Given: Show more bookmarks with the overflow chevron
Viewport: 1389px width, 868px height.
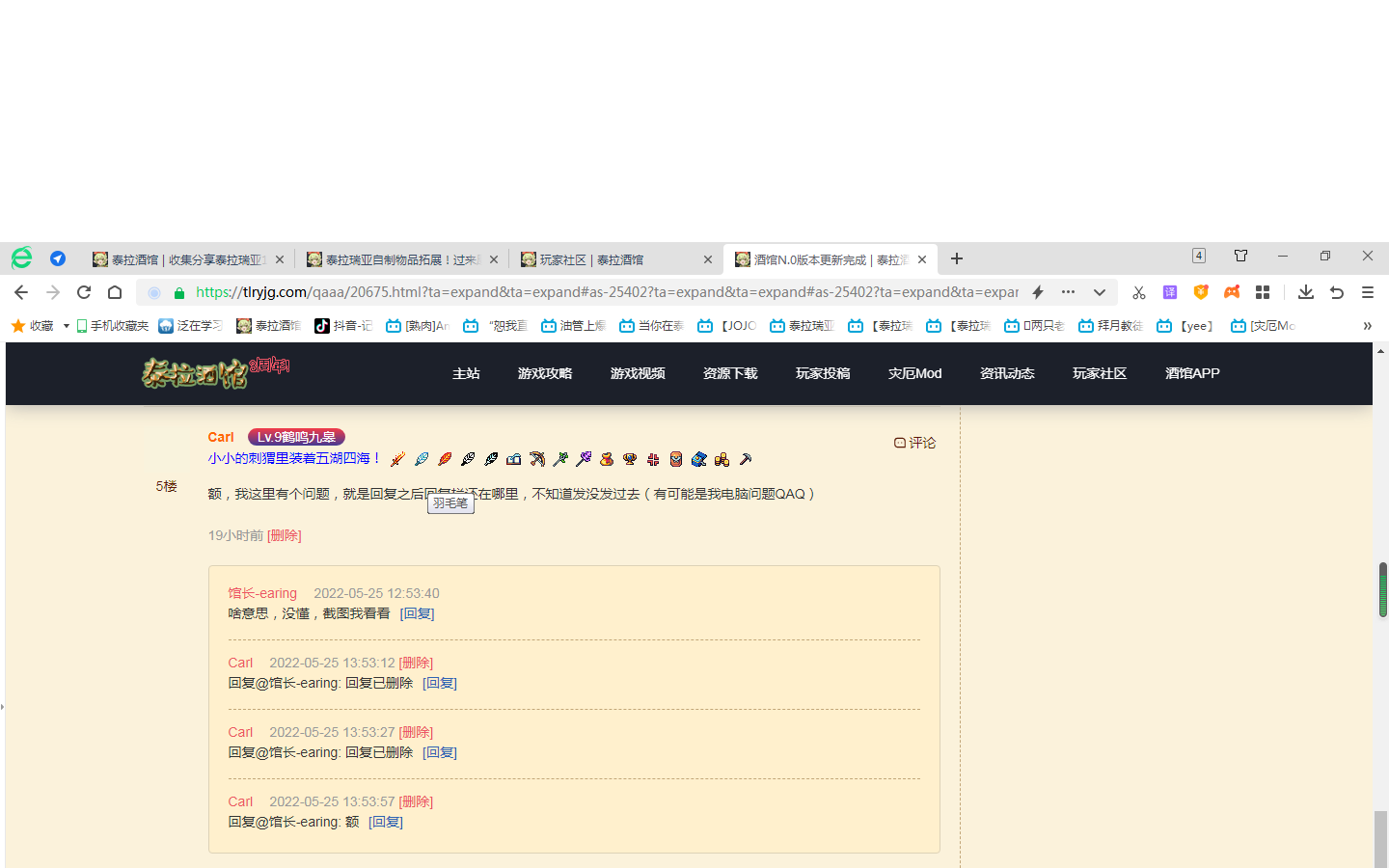Looking at the screenshot, I should pos(1367,326).
